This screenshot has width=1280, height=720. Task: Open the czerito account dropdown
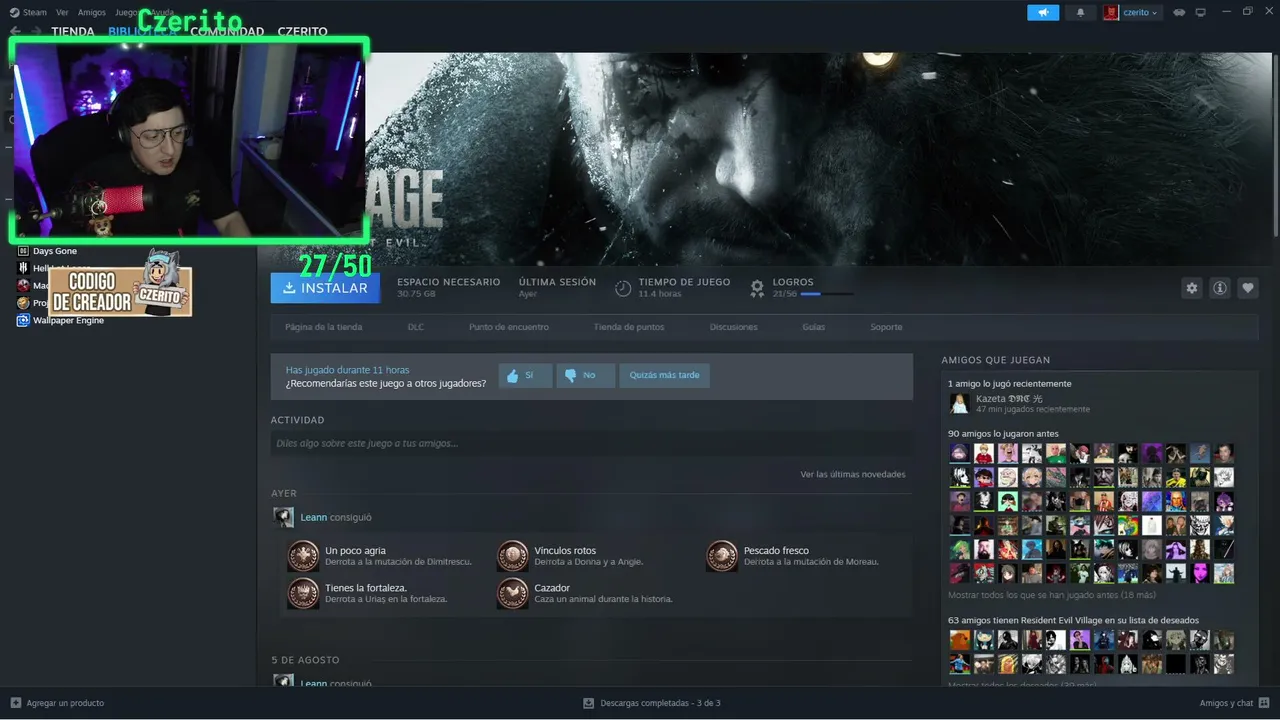point(1131,12)
